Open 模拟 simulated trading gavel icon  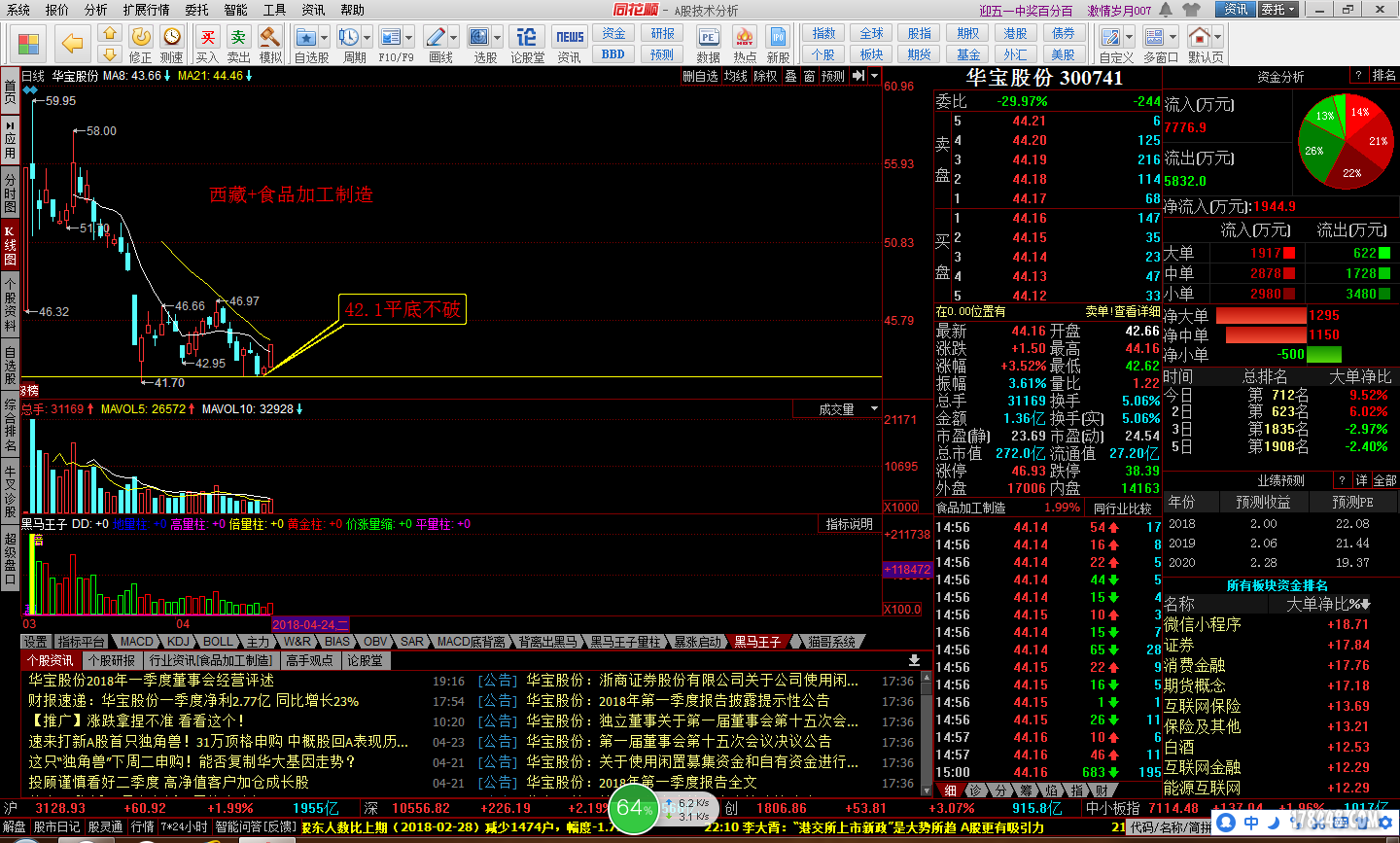tap(270, 36)
